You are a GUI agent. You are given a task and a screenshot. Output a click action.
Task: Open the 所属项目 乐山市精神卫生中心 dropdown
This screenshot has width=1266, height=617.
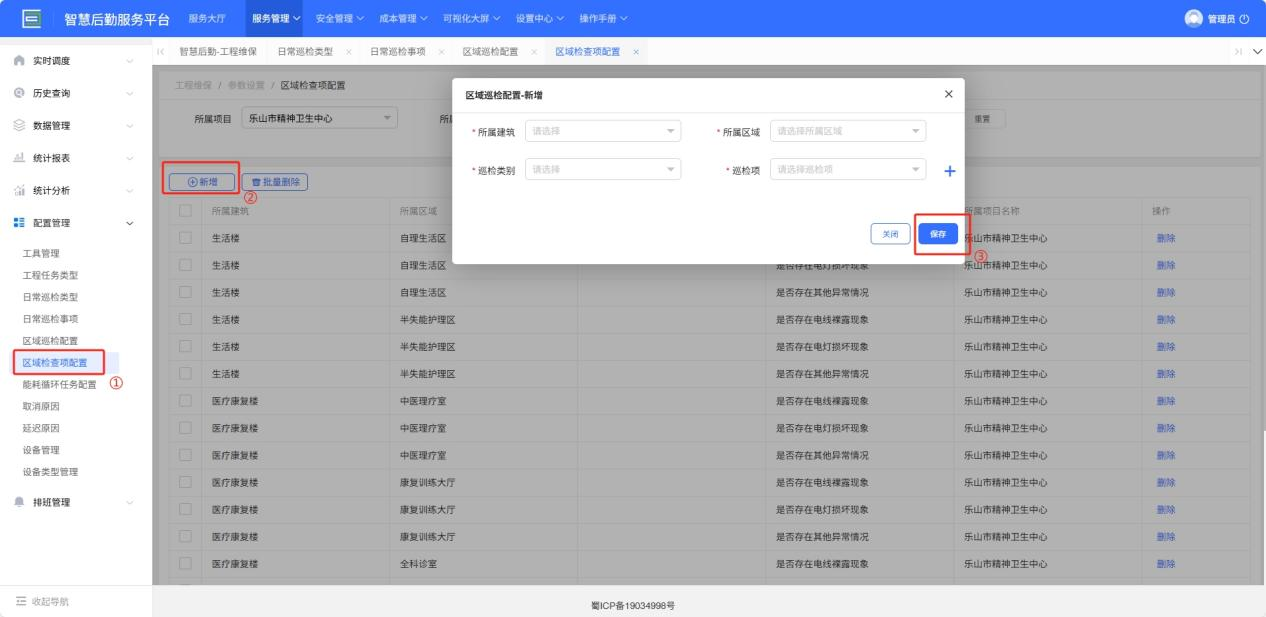pyautogui.click(x=319, y=118)
